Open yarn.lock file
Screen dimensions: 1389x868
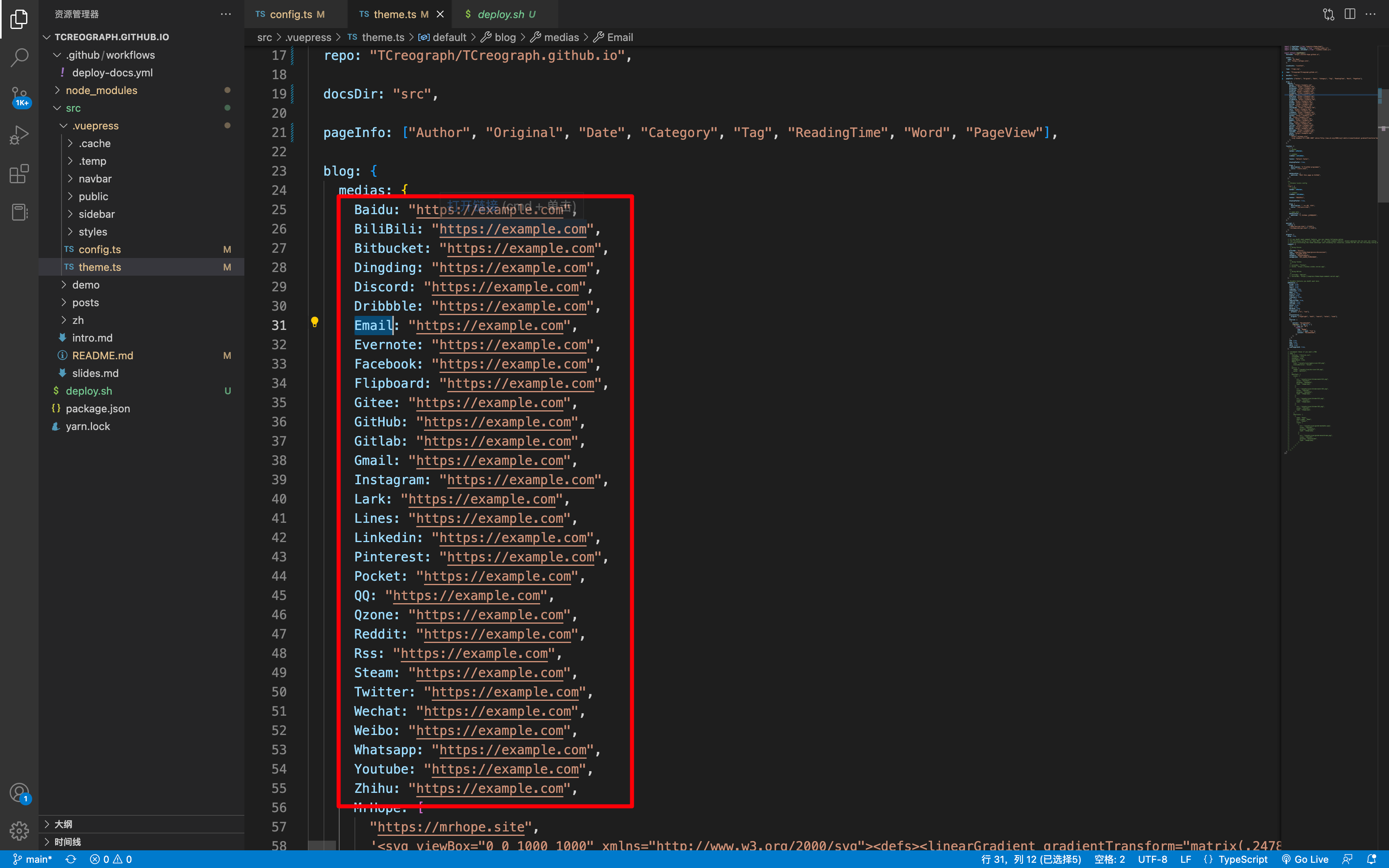point(142,426)
